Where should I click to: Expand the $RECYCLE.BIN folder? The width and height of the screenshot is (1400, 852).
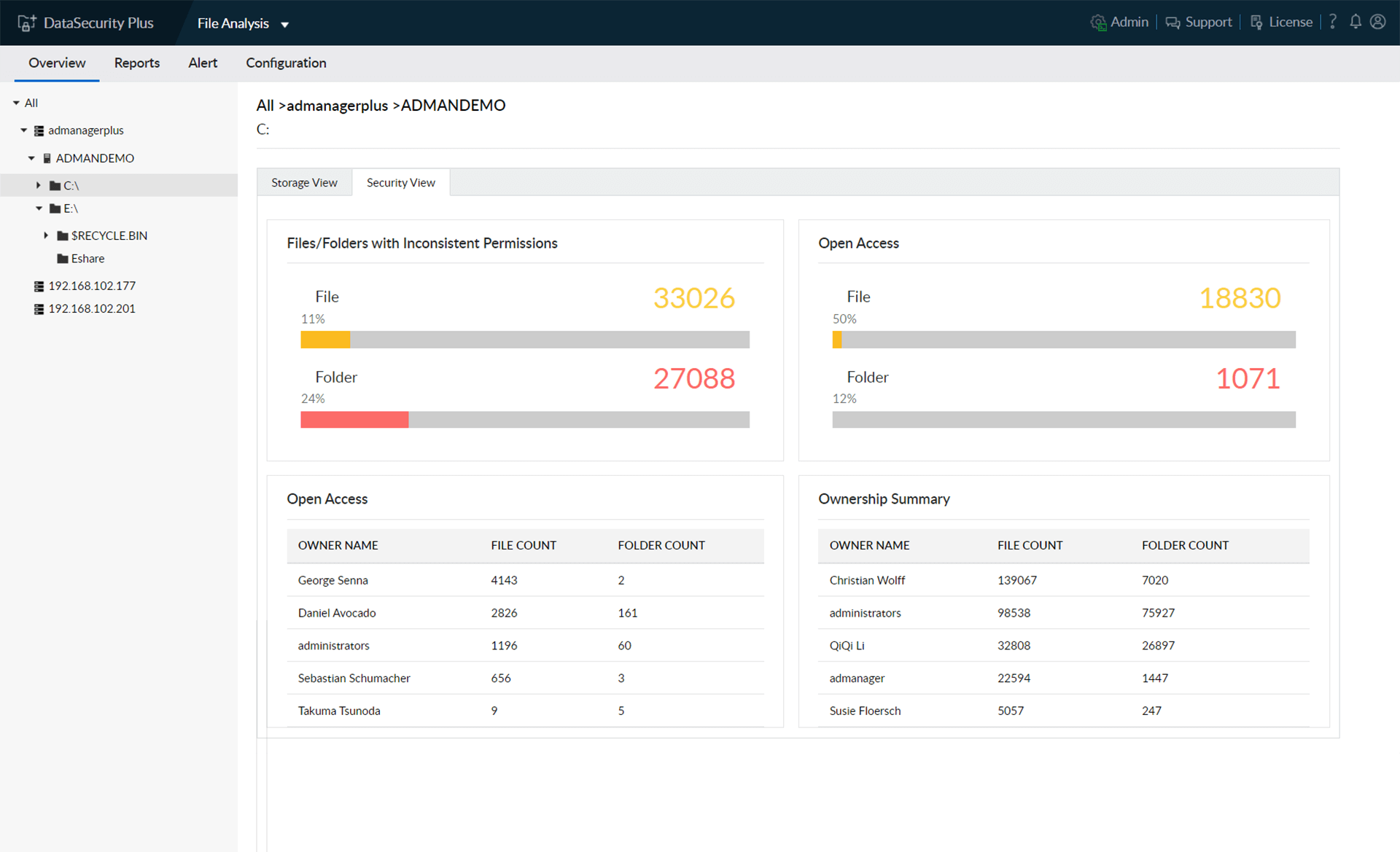click(46, 235)
